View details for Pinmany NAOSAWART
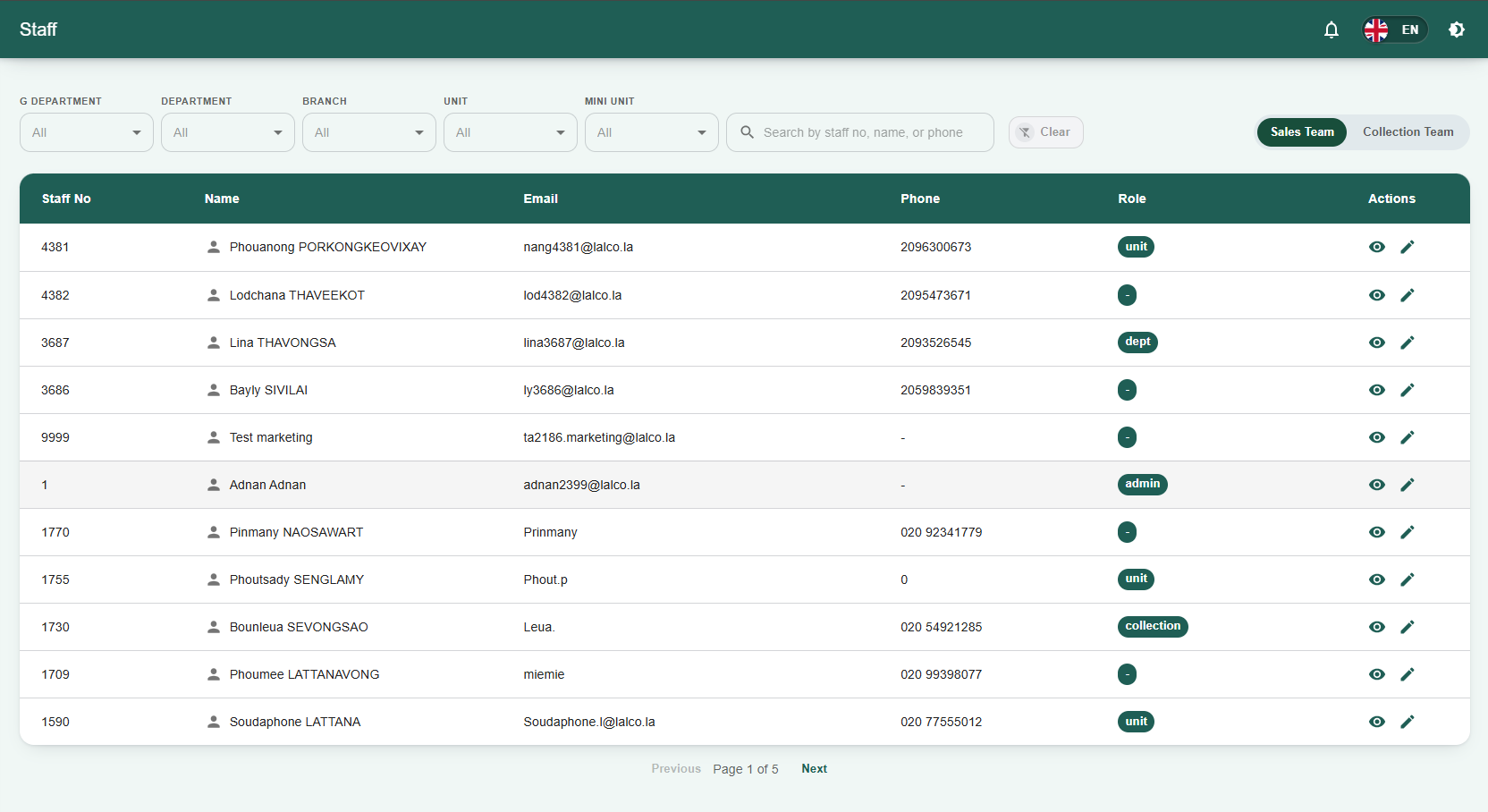The height and width of the screenshot is (812, 1488). point(1377,532)
